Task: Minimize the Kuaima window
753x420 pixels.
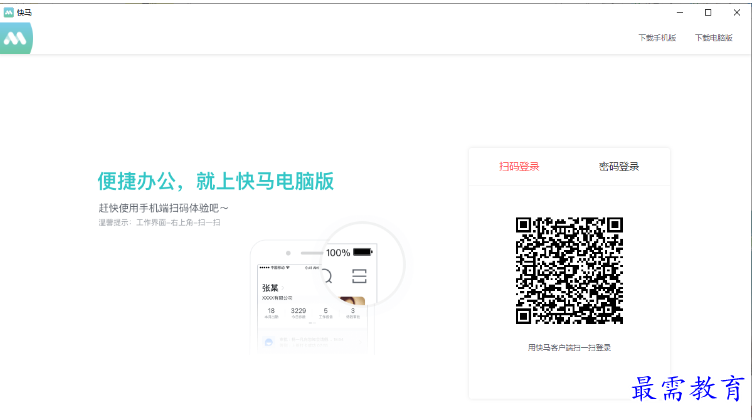Action: pyautogui.click(x=680, y=12)
